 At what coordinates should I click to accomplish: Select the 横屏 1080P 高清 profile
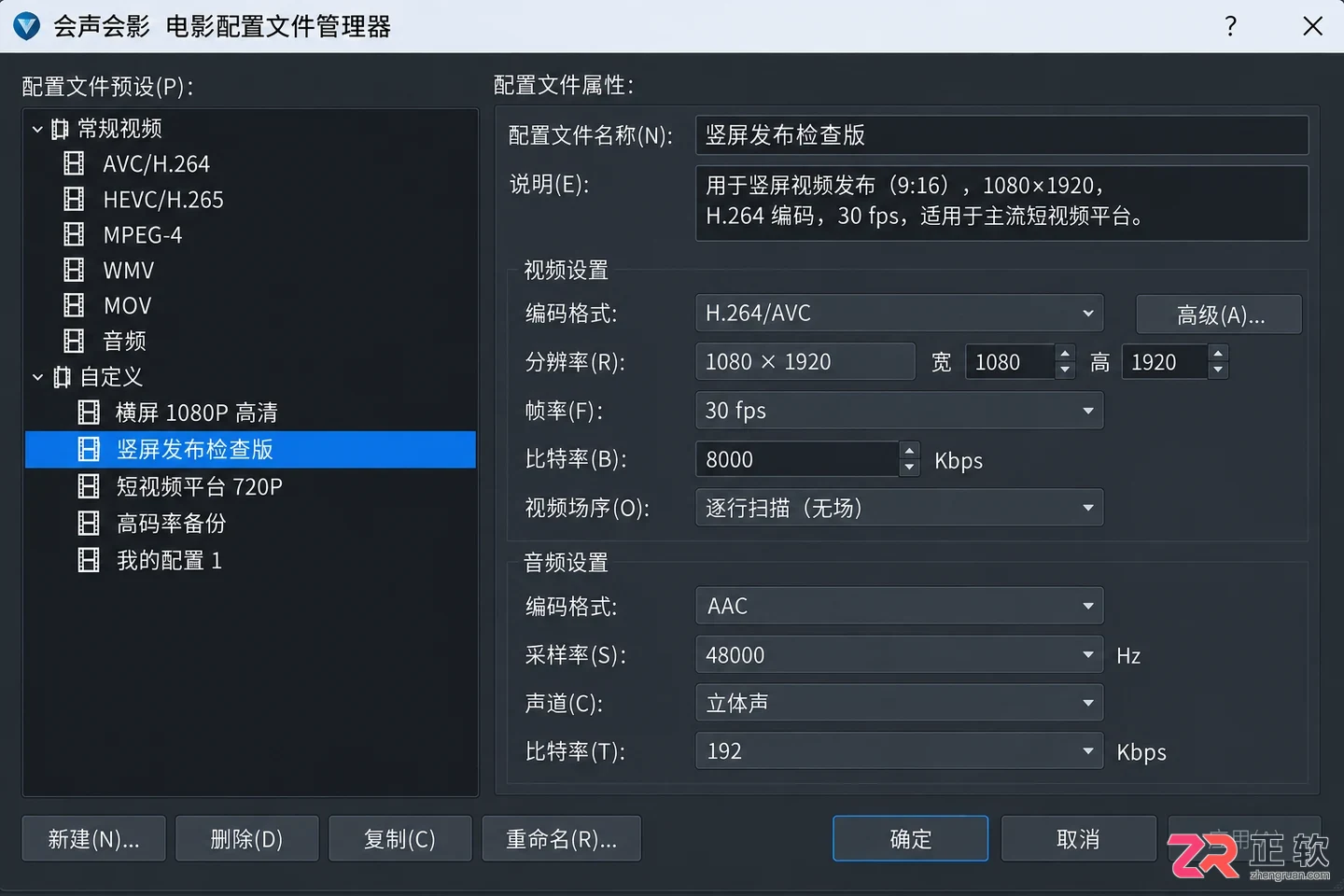click(x=196, y=413)
